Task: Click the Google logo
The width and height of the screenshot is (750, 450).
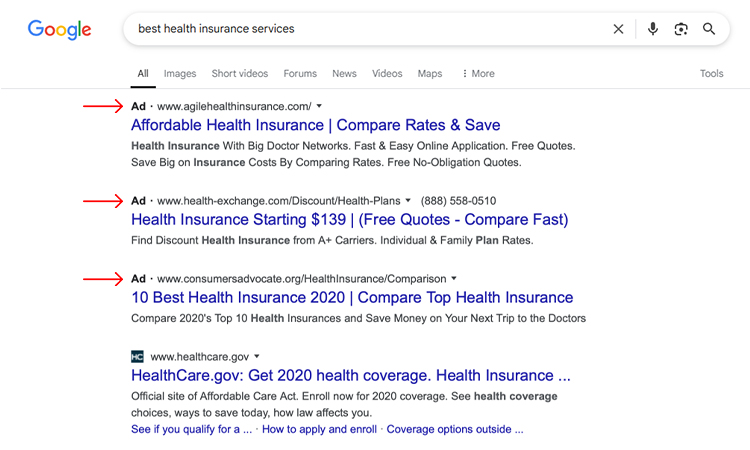Action: pos(59,30)
